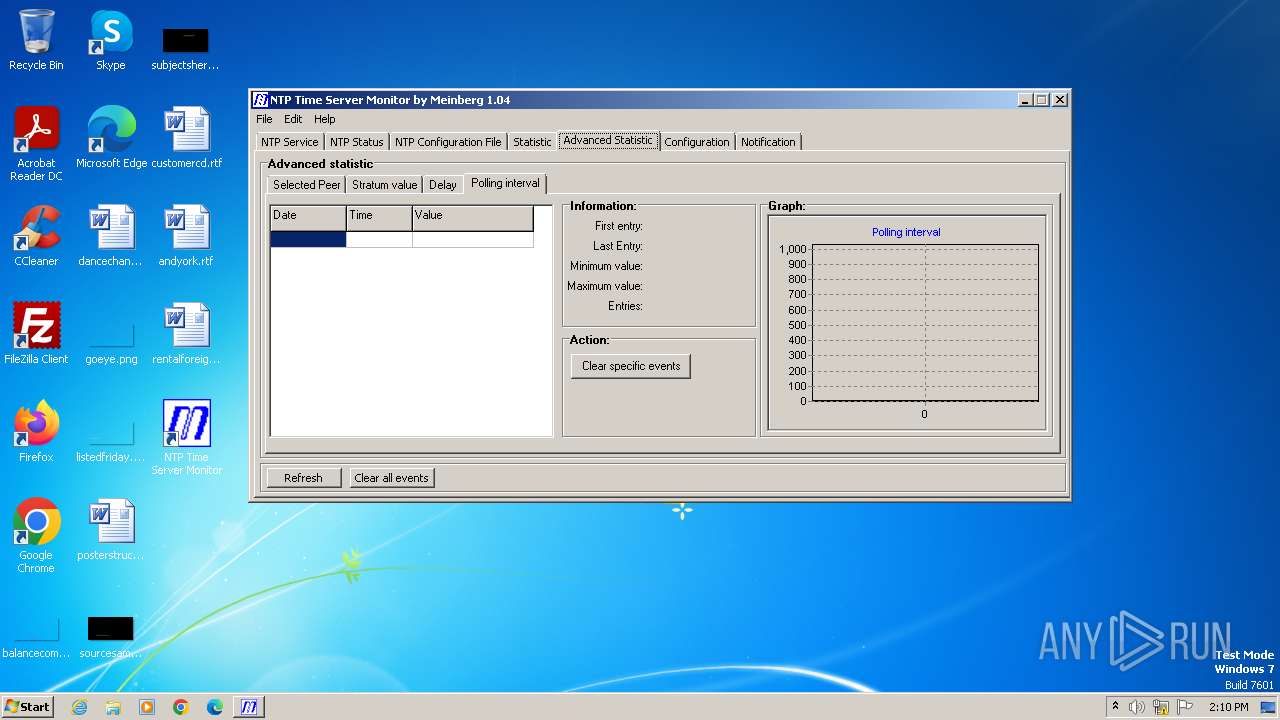Select the Polling interval sub-tab
Screen dimensions: 1280x720
click(505, 183)
